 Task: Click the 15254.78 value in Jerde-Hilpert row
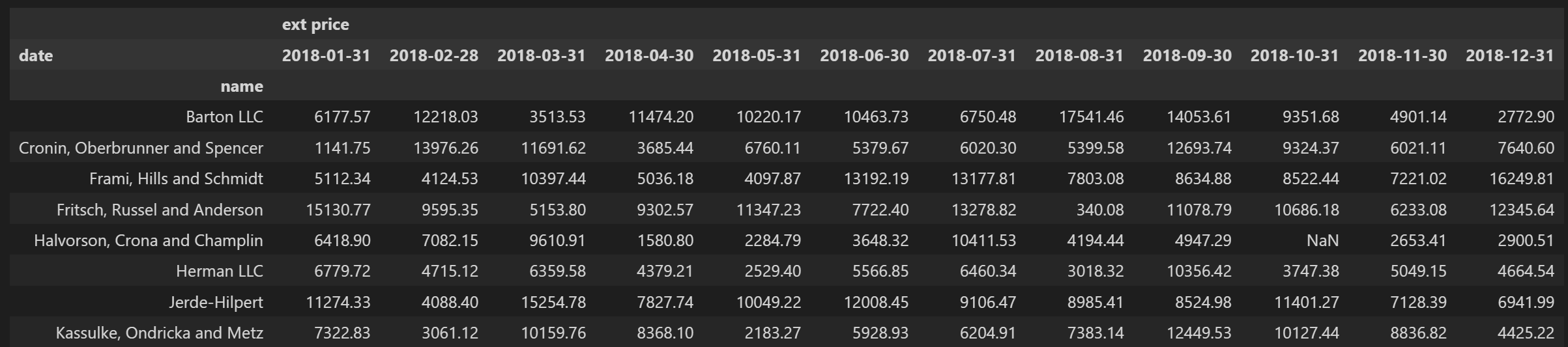[x=553, y=303]
